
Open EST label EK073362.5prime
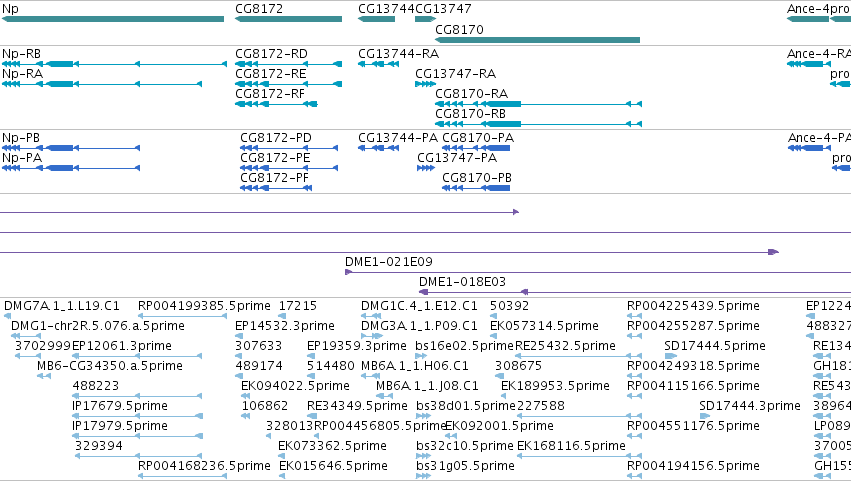click(332, 447)
